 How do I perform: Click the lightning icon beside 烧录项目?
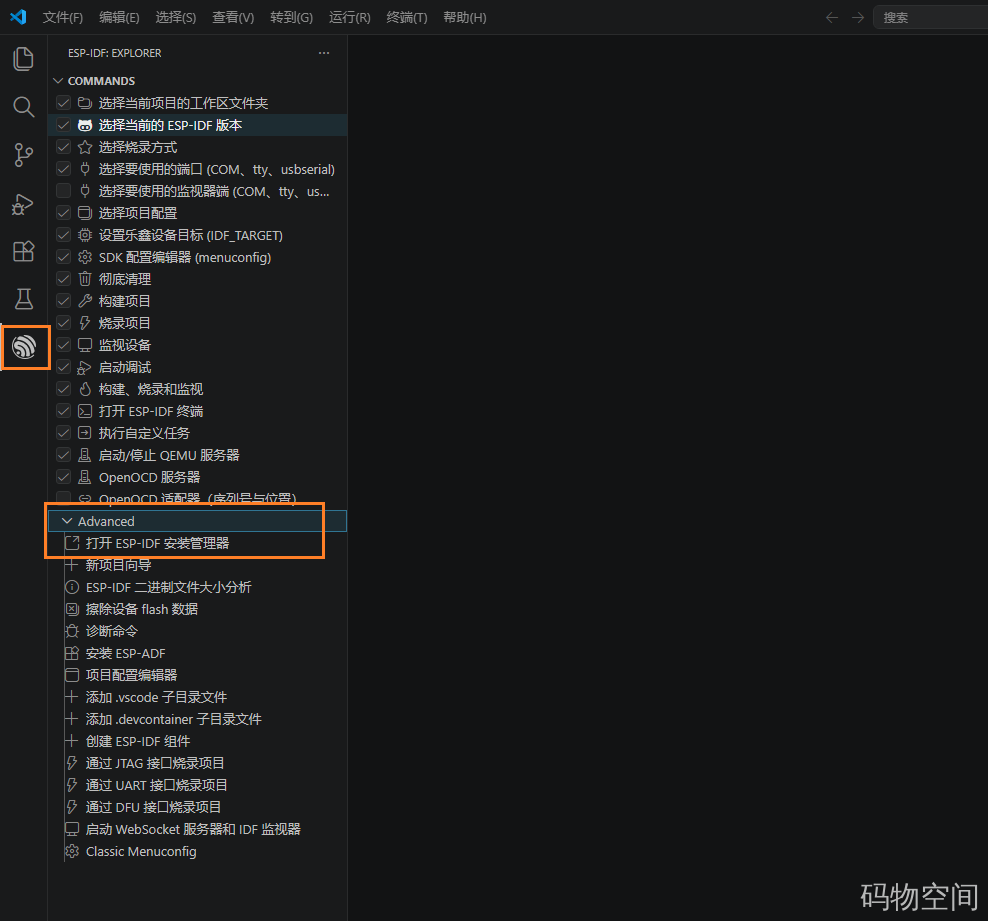(x=85, y=323)
